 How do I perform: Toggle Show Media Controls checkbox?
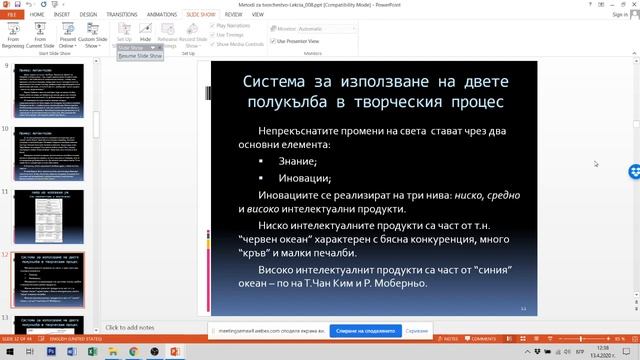point(213,44)
